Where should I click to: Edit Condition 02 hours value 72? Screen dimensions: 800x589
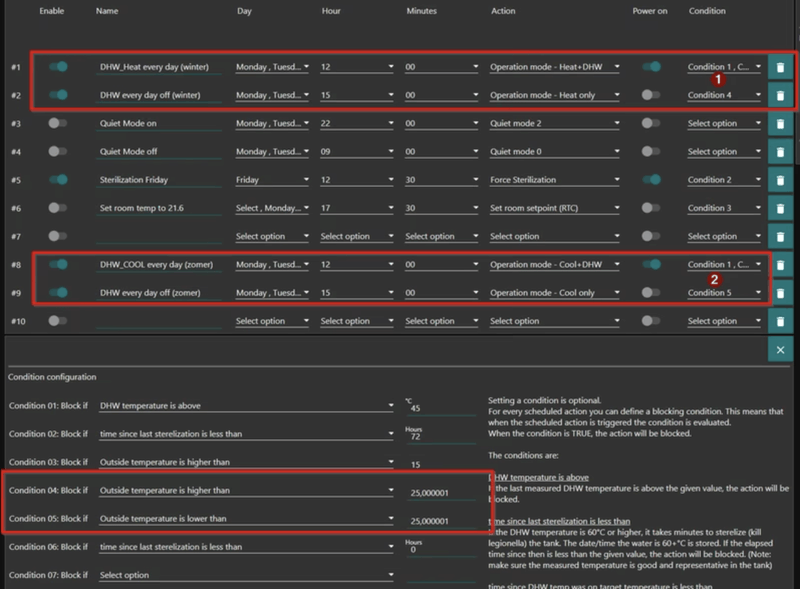(440, 437)
